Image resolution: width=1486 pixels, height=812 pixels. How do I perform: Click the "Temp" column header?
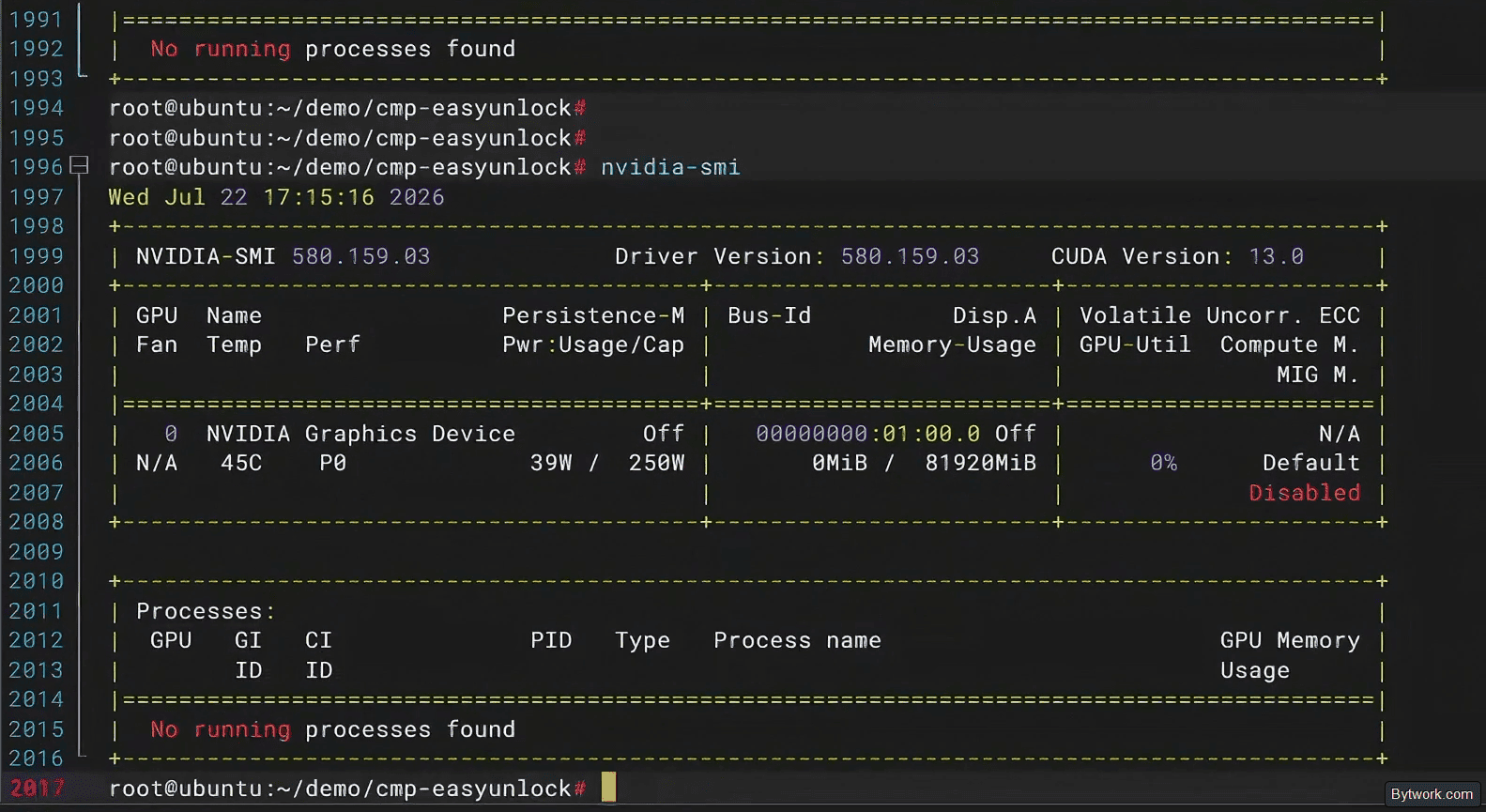pos(234,345)
